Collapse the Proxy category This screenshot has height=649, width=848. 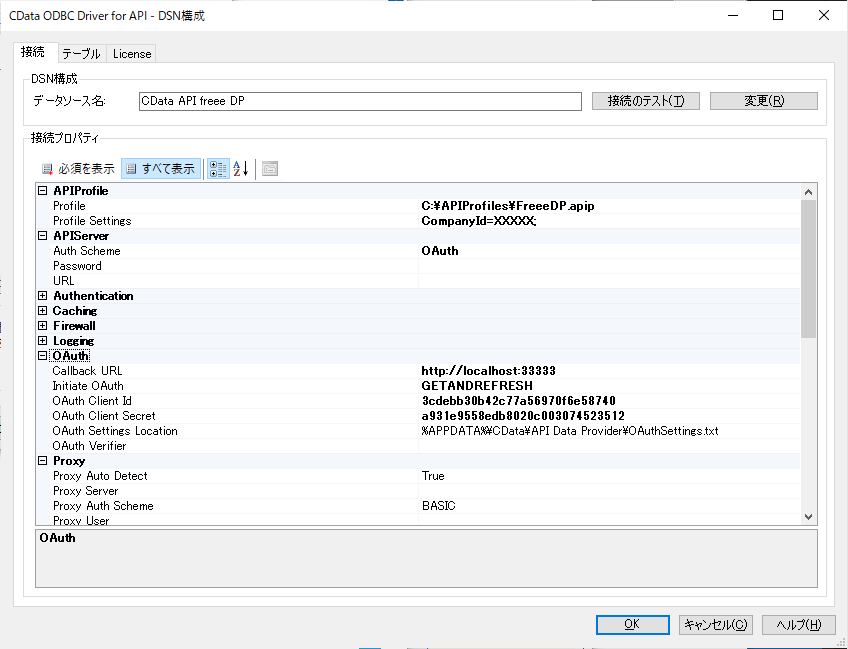pyautogui.click(x=43, y=461)
